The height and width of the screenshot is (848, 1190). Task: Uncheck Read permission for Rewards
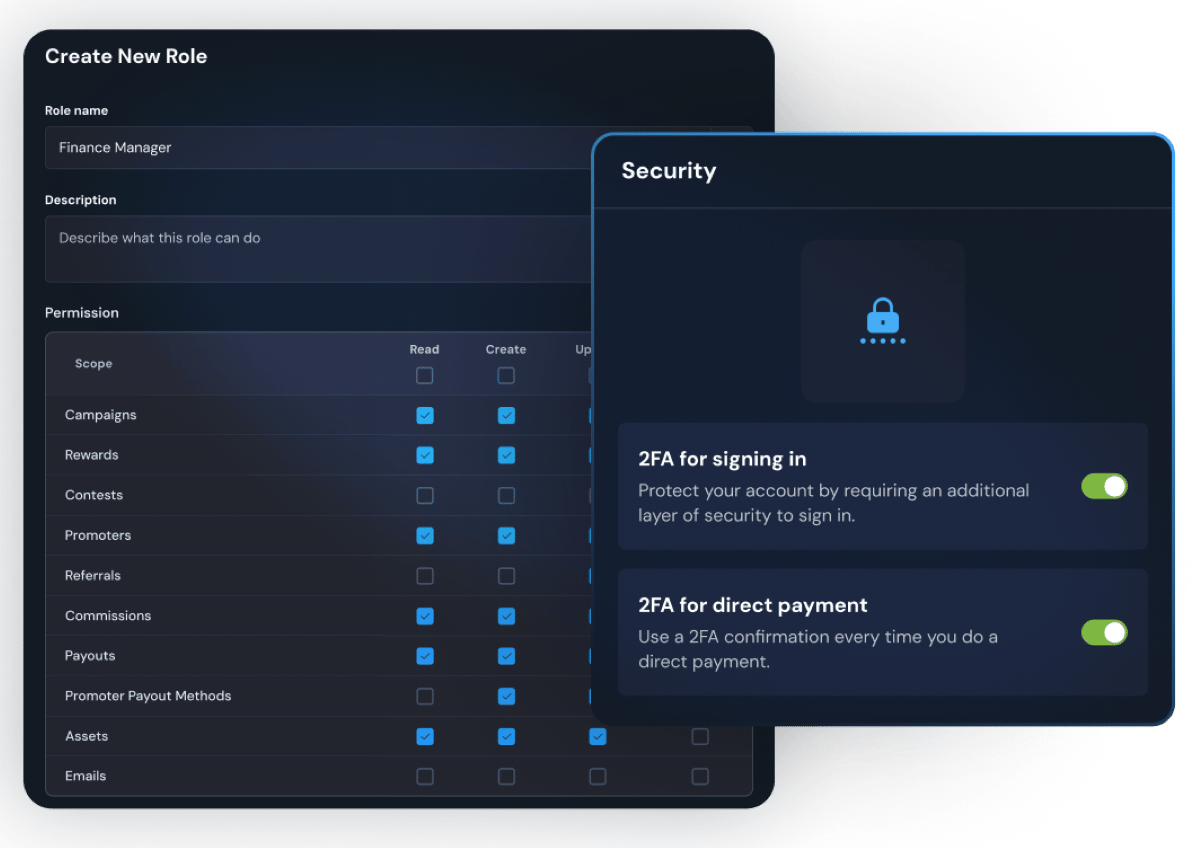tap(425, 456)
